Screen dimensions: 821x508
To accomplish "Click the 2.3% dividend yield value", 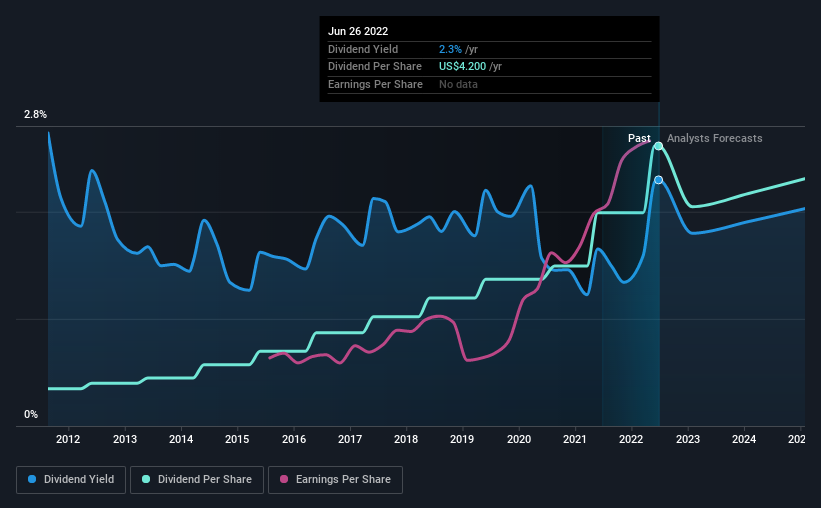I will click(450, 49).
